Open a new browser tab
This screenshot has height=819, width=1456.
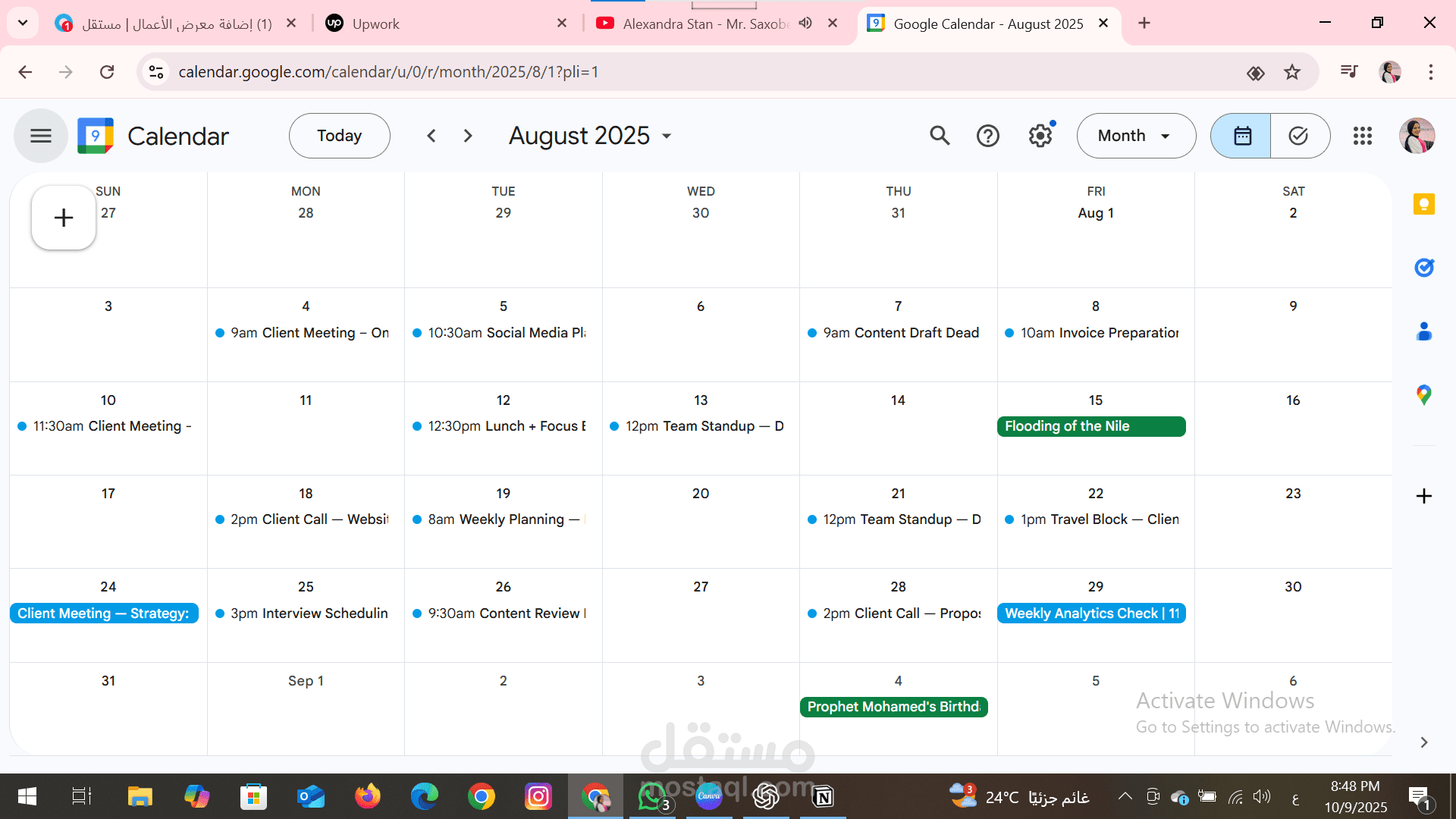(x=1144, y=24)
